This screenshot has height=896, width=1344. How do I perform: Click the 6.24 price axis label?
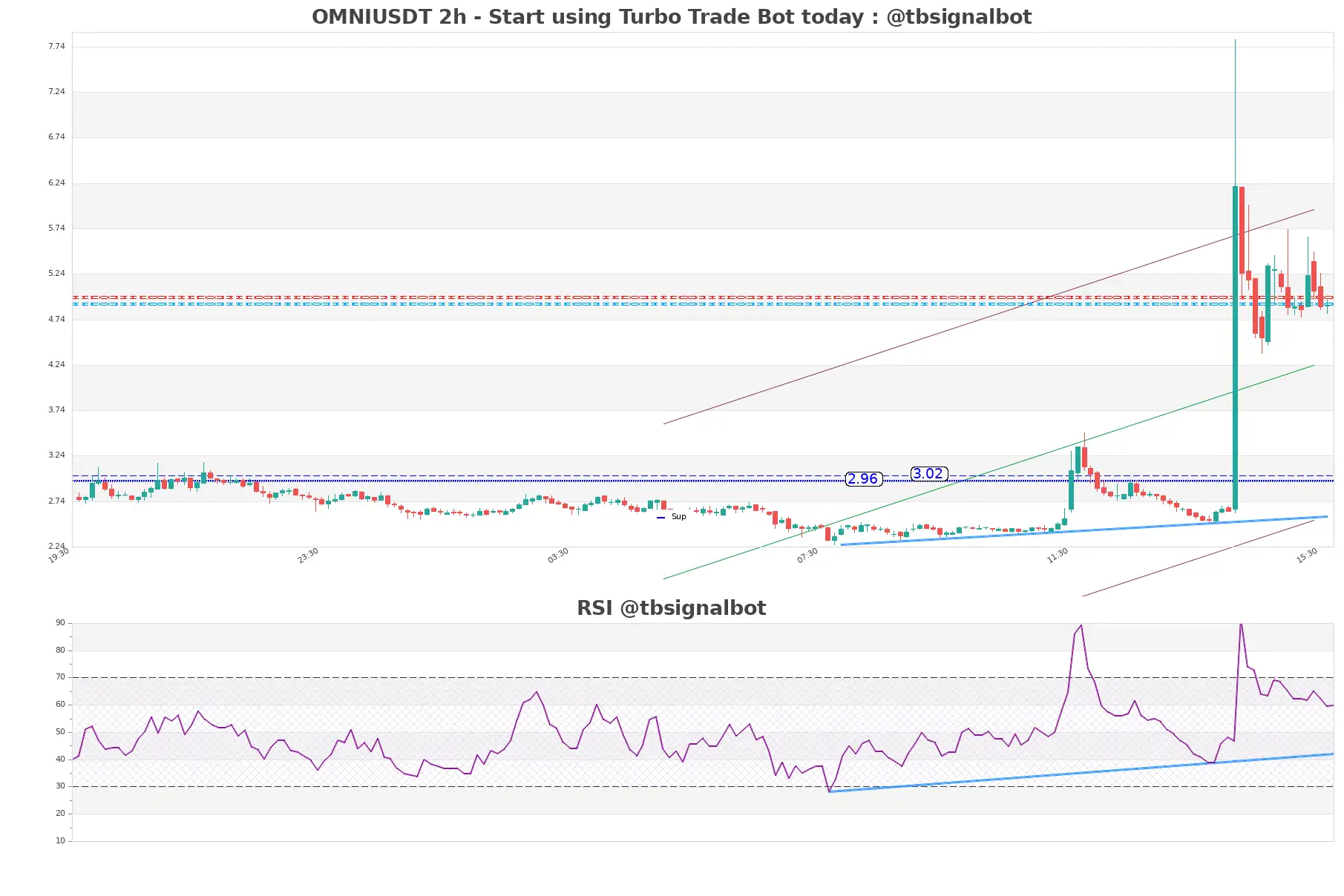tap(56, 182)
